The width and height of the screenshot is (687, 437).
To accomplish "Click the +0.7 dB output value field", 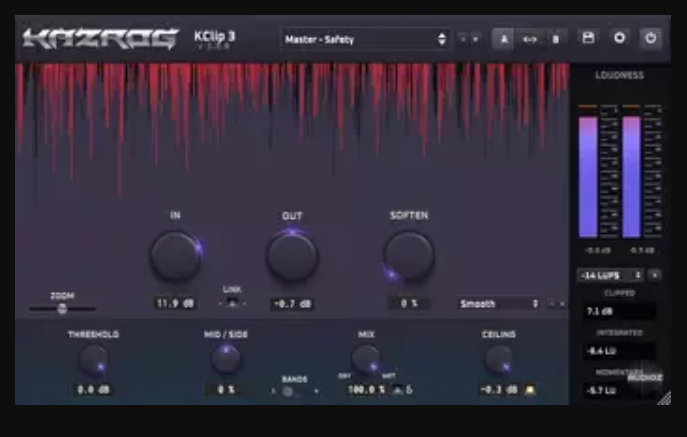I will (292, 304).
